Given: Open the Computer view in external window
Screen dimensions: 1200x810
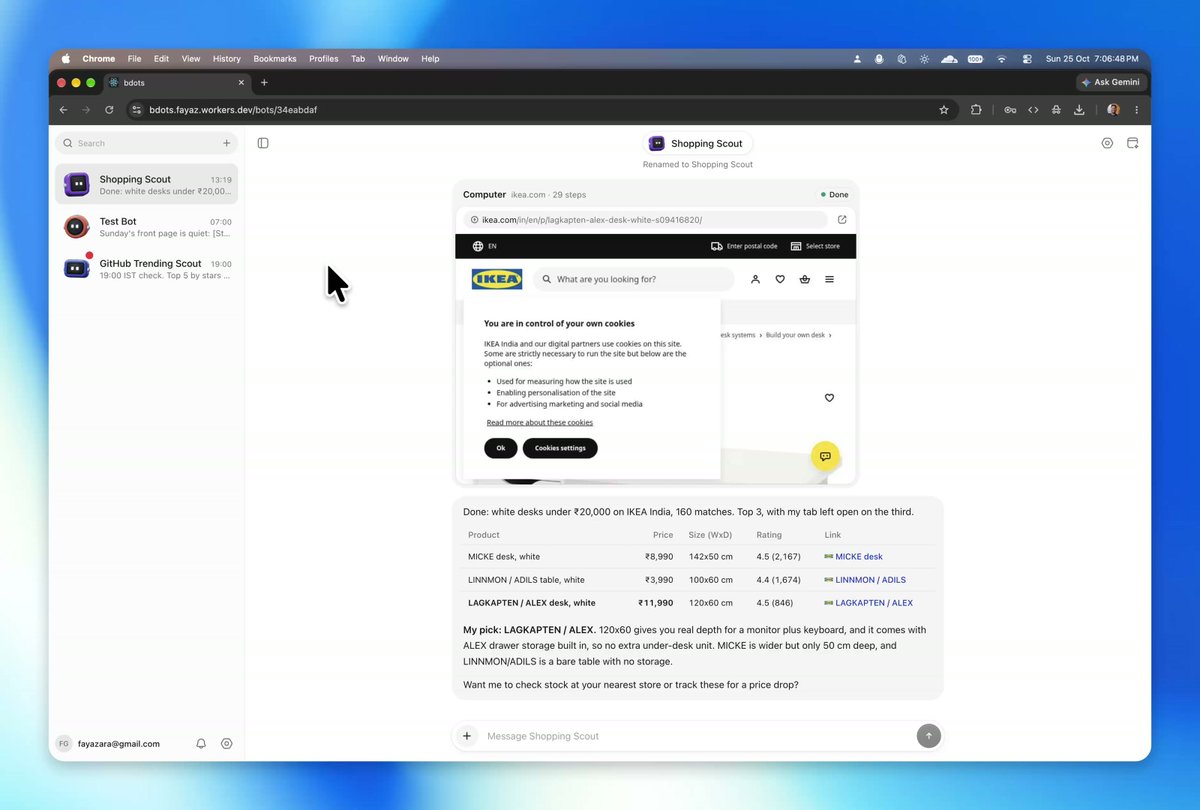Looking at the screenshot, I should pos(842,220).
